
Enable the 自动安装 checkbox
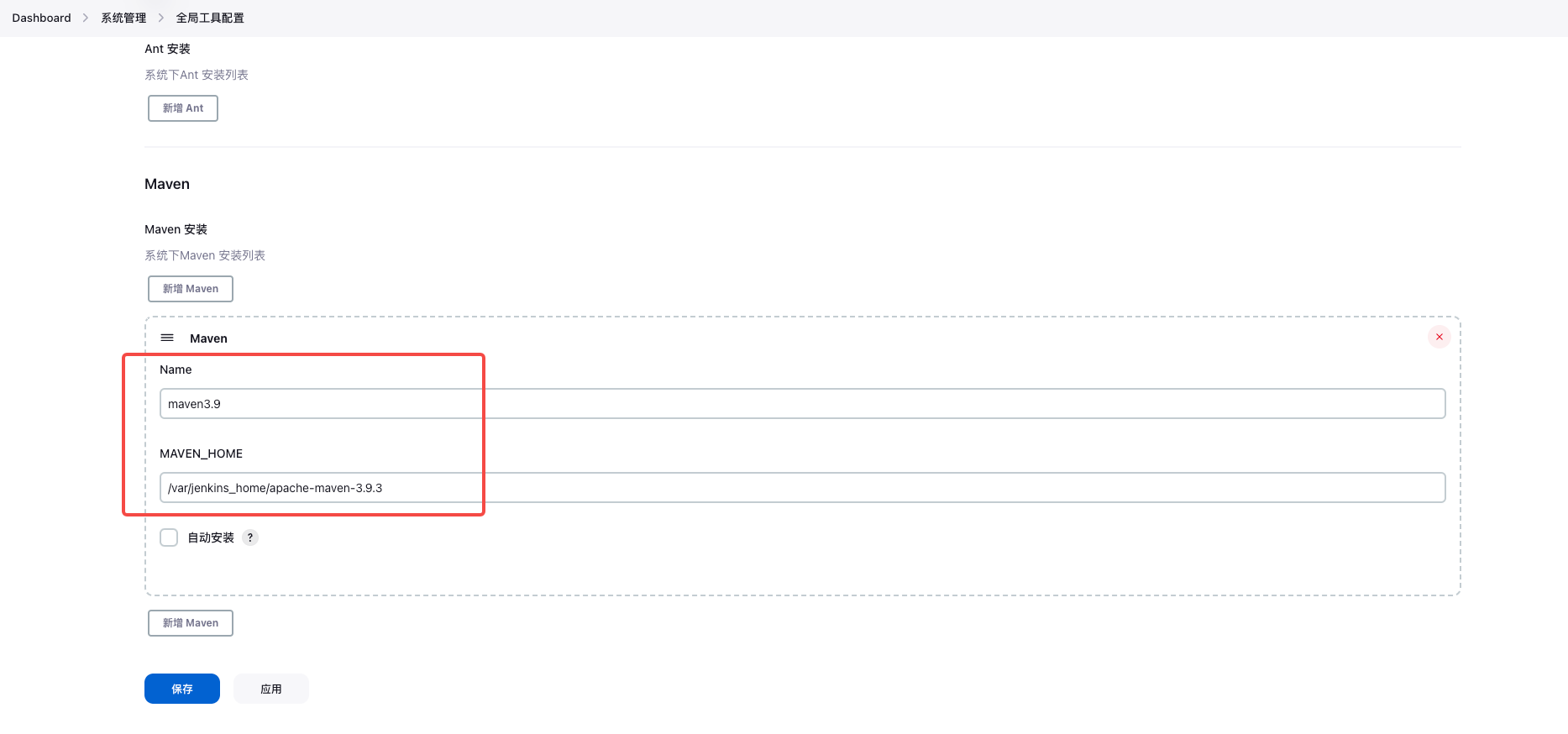click(169, 537)
